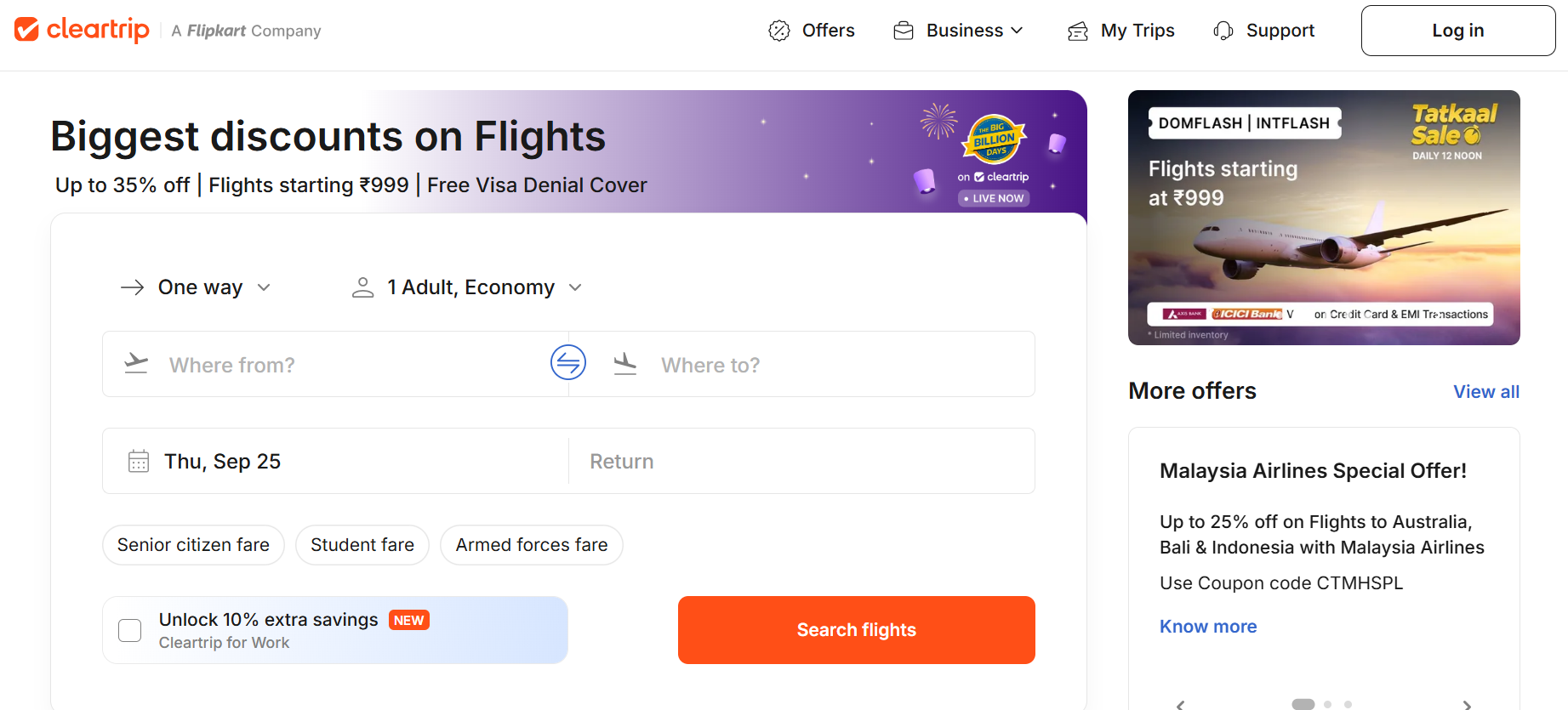Click the Support headset icon
The image size is (1568, 710).
1223,31
